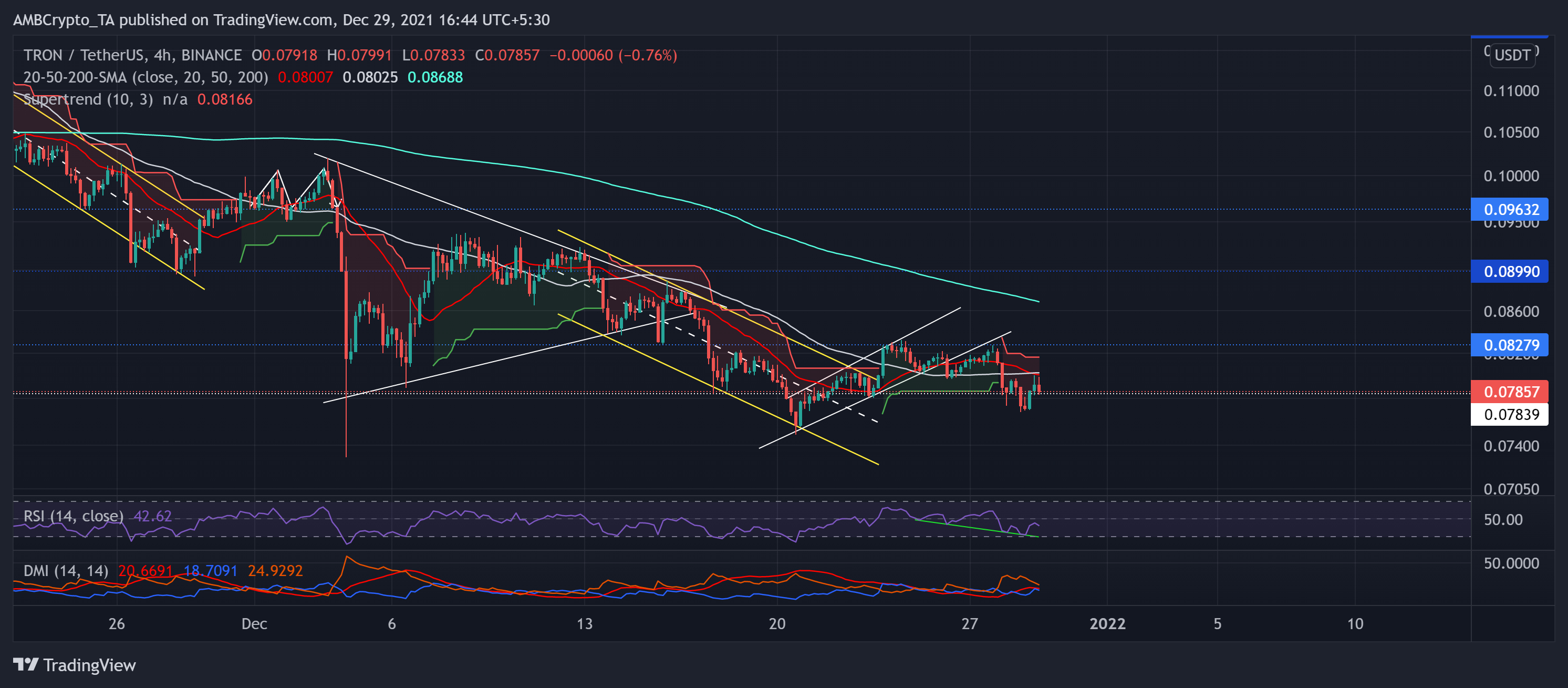This screenshot has height=688, width=1568.
Task: Click the Dec label on the time axis
Action: pos(255,623)
